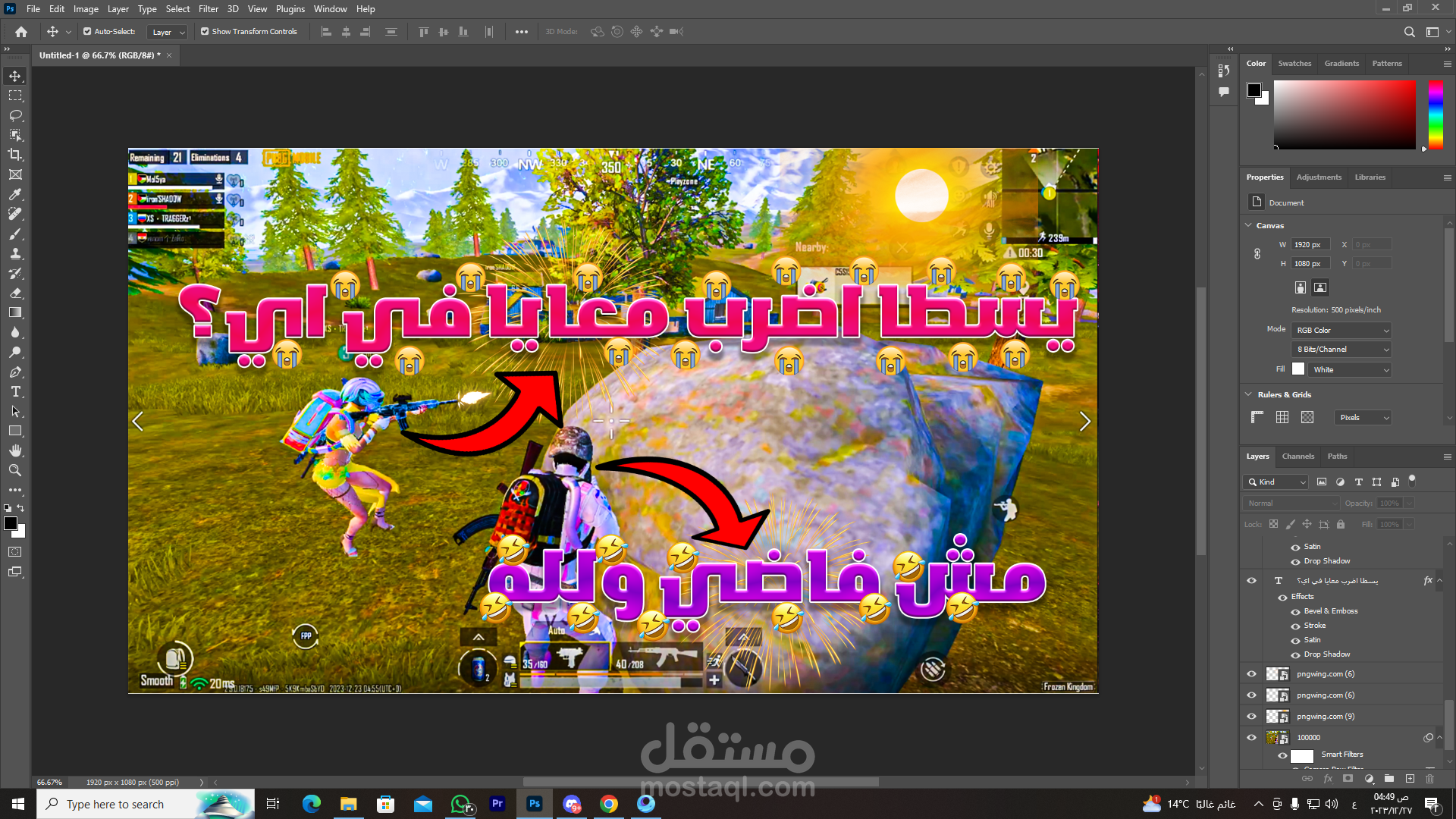The height and width of the screenshot is (819, 1456).
Task: Select the Horizontal Type tool
Action: tap(15, 392)
